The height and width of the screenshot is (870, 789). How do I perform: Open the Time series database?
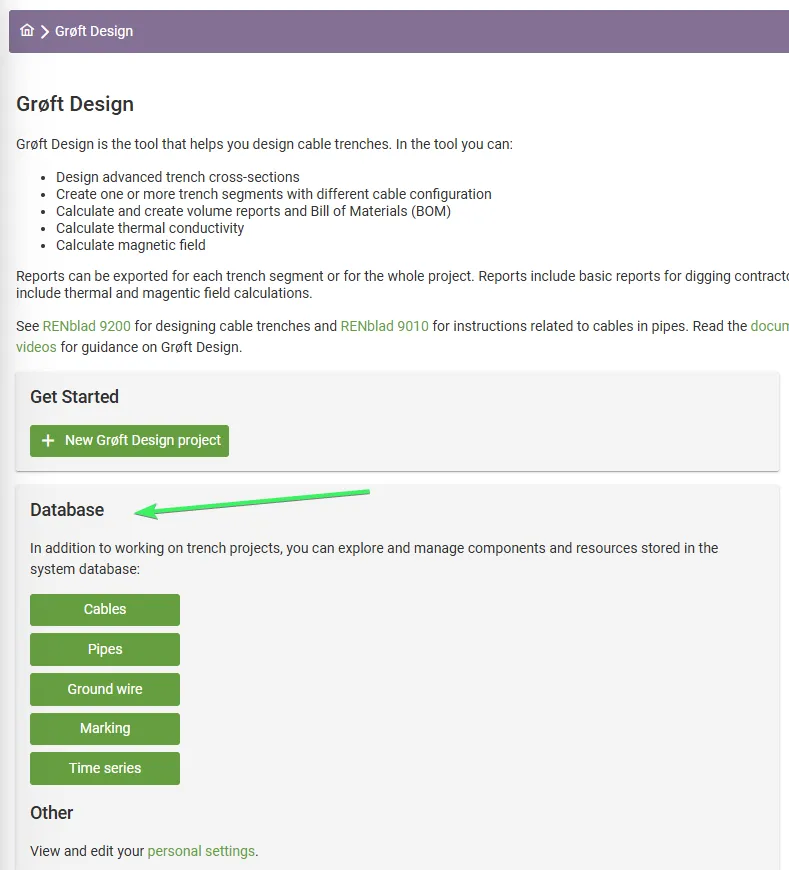pyautogui.click(x=105, y=768)
